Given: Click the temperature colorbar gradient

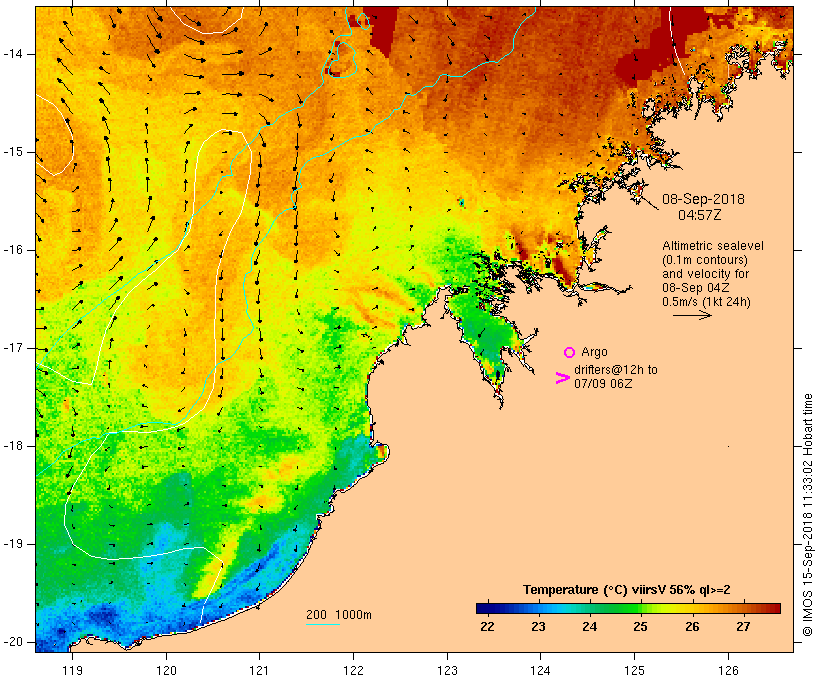Looking at the screenshot, I should (628, 608).
